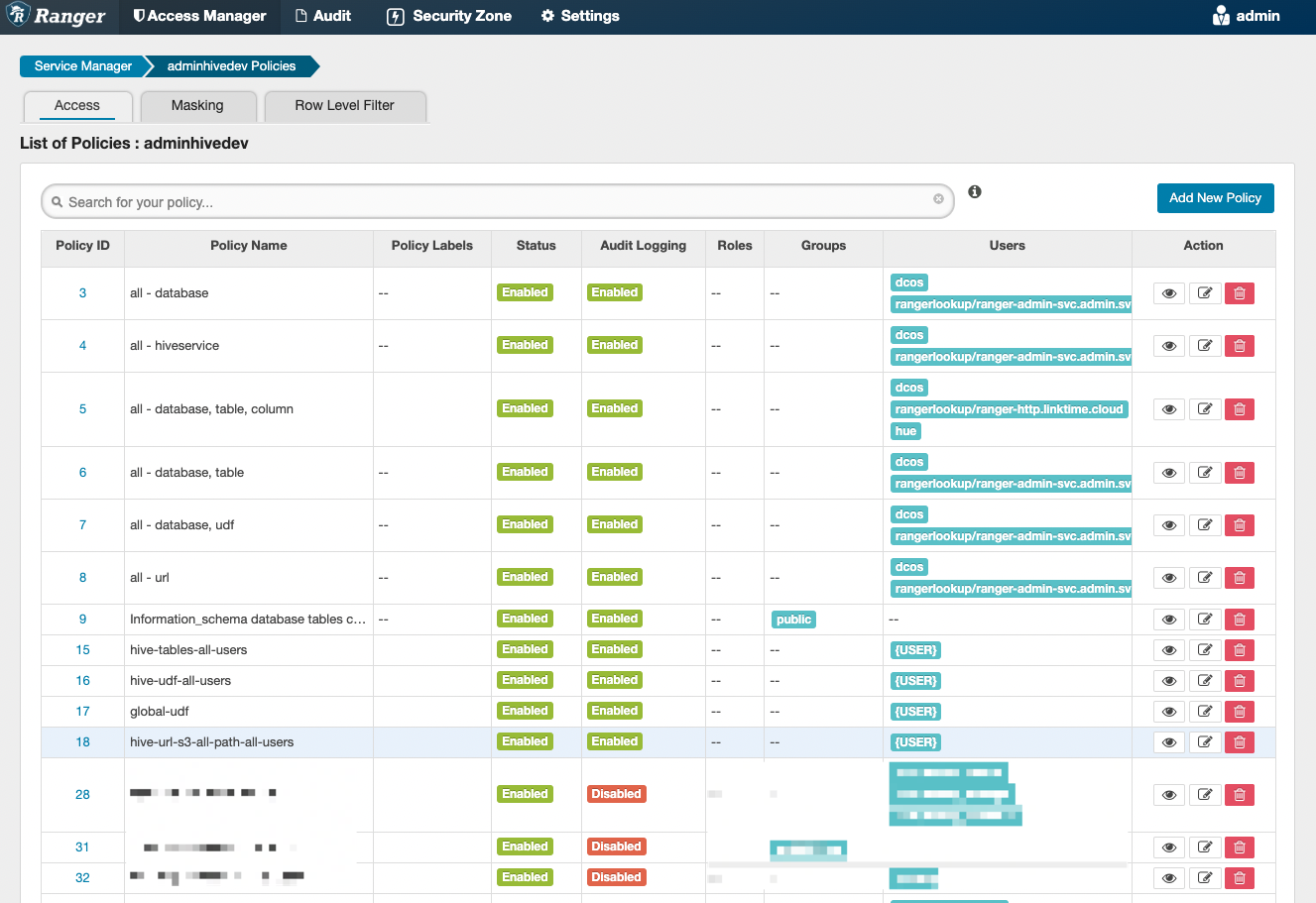Open the policy ID 28 link
The height and width of the screenshot is (903, 1316).
(82, 795)
